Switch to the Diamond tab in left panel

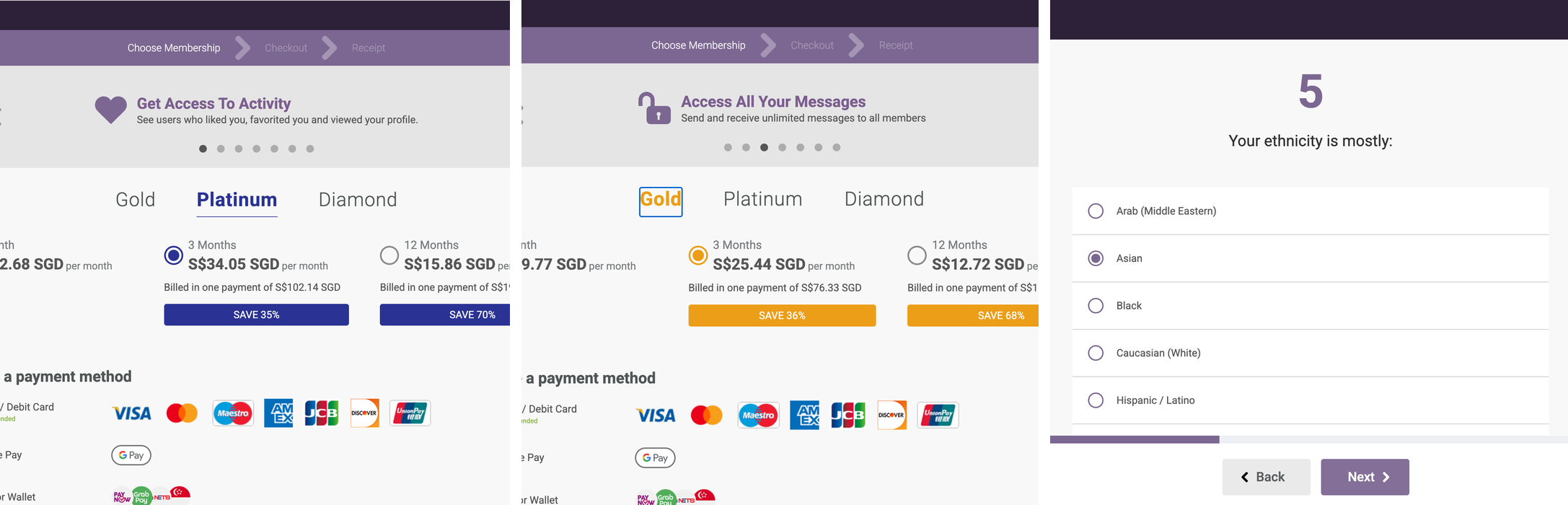(x=358, y=200)
